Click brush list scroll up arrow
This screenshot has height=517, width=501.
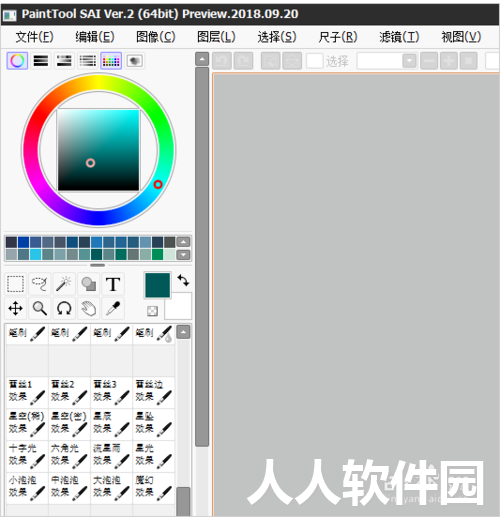183,332
